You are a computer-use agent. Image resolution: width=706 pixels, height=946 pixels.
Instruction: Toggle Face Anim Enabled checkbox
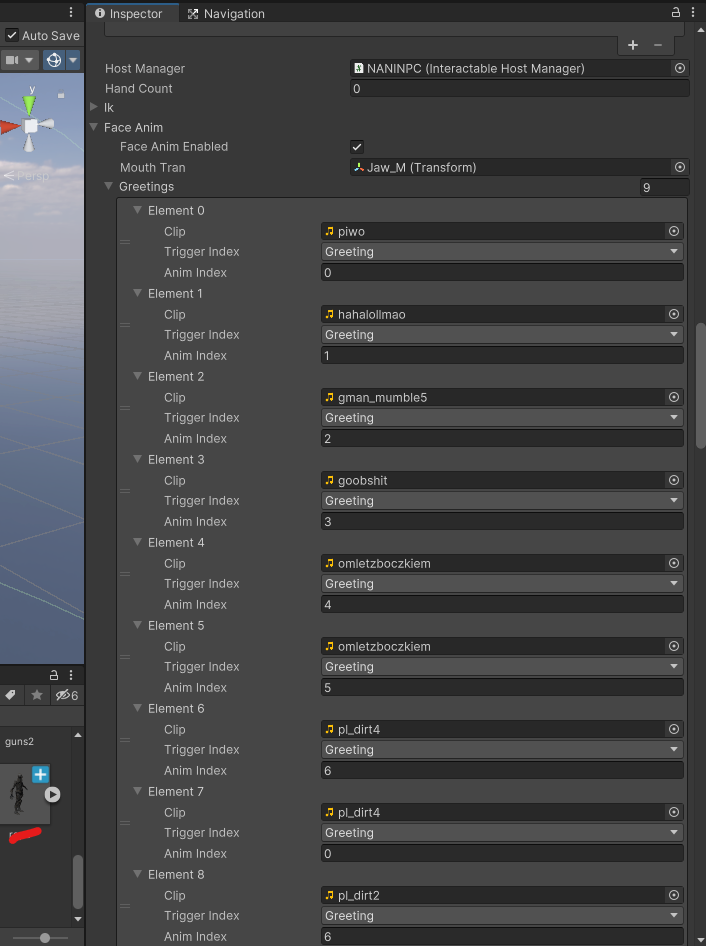[x=357, y=147]
